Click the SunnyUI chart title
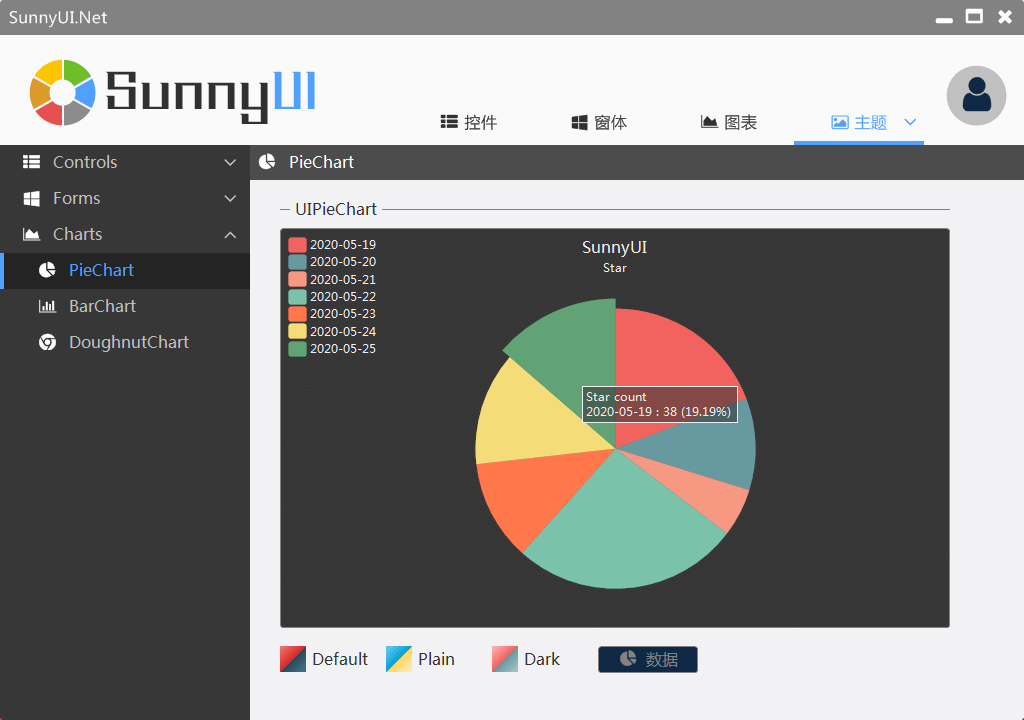The height and width of the screenshot is (720, 1024). click(615, 247)
